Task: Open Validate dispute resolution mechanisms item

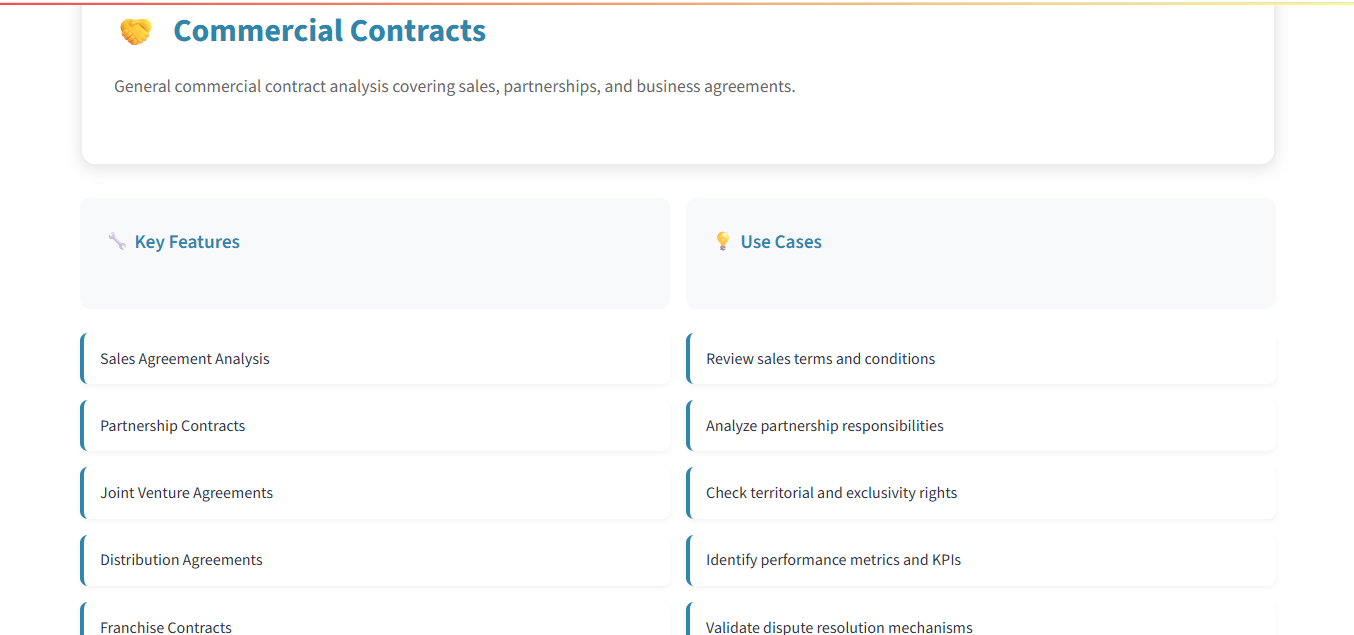Action: coord(839,626)
